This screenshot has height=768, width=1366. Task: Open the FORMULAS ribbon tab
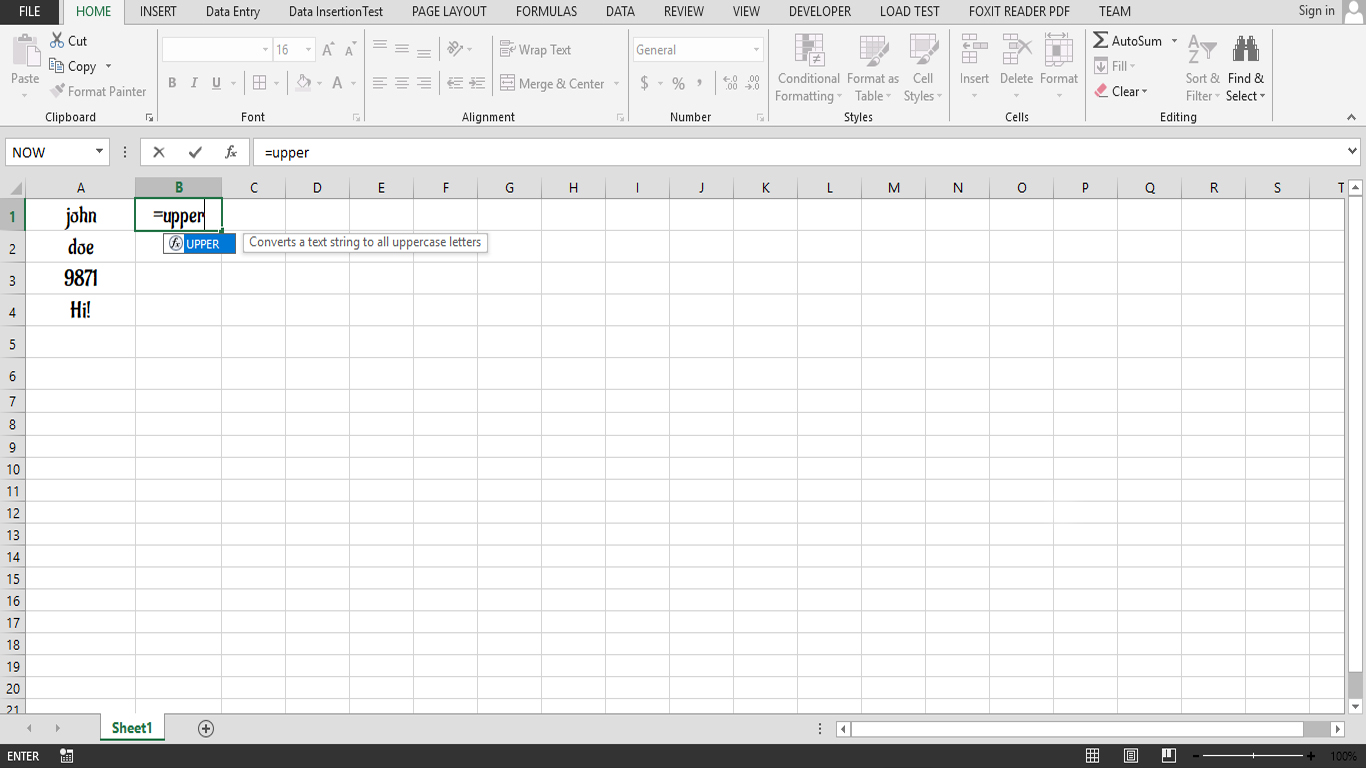click(x=546, y=12)
